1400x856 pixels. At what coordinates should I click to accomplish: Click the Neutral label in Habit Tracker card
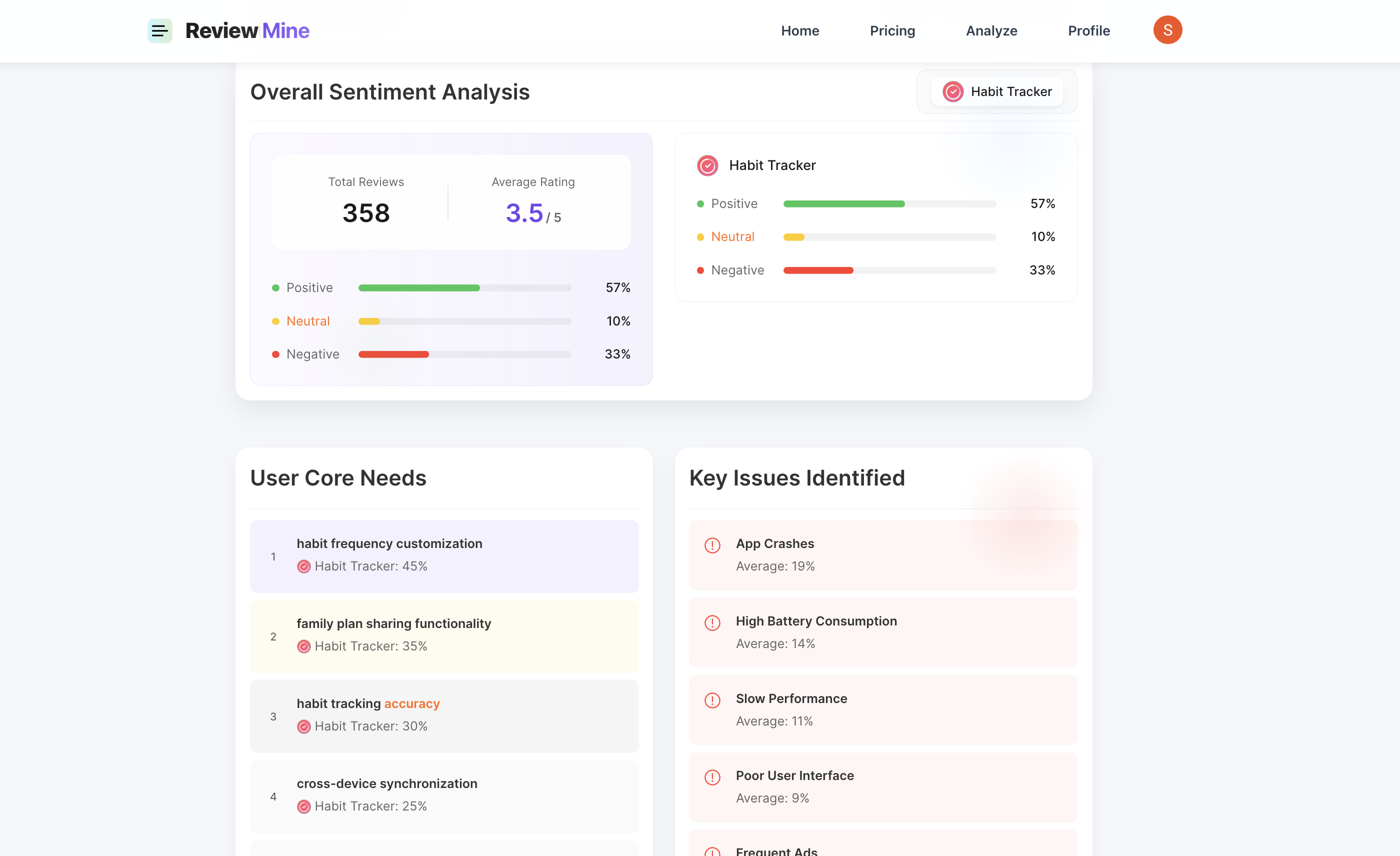[x=732, y=237]
